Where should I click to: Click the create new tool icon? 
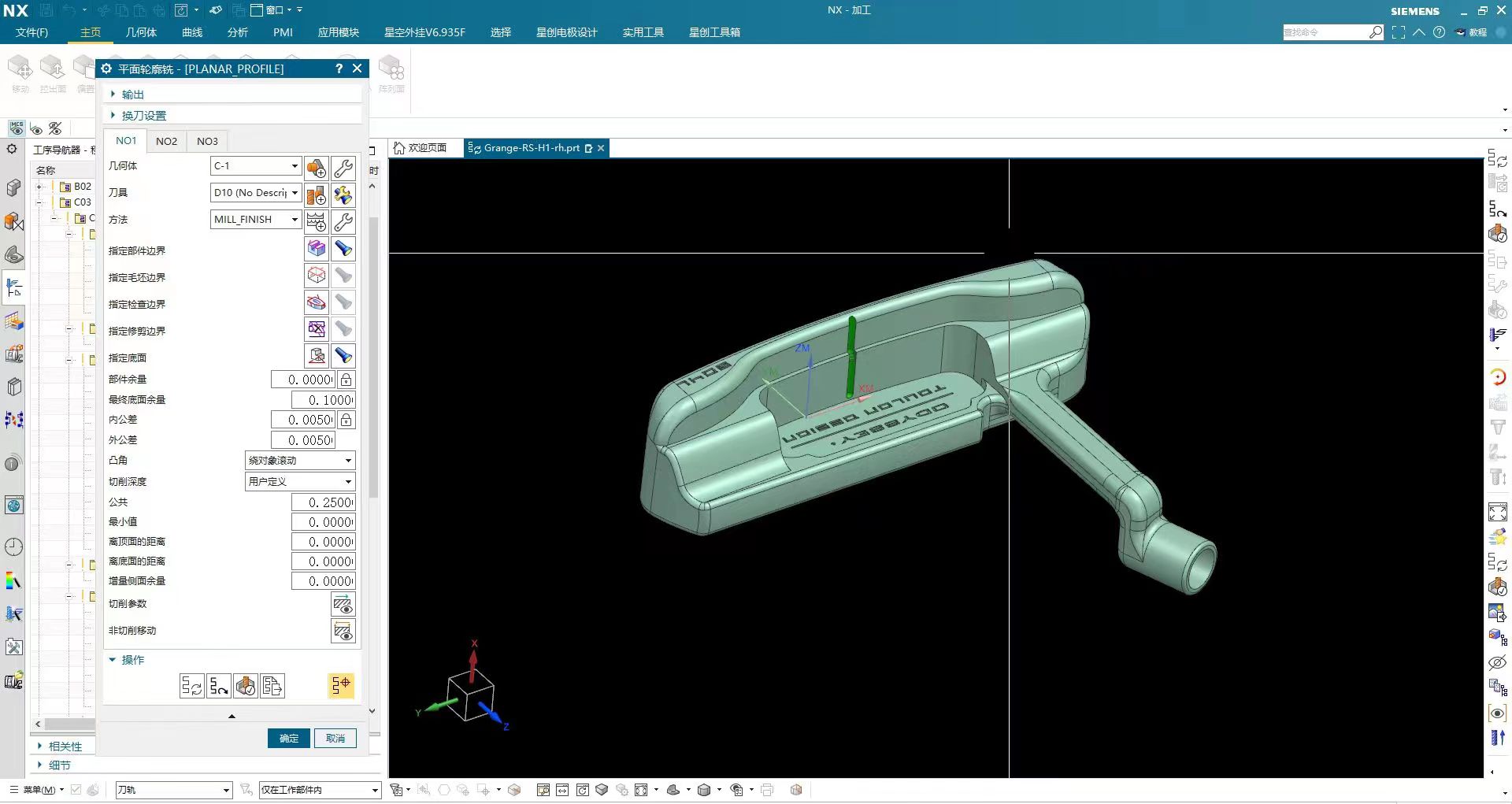pyautogui.click(x=317, y=195)
